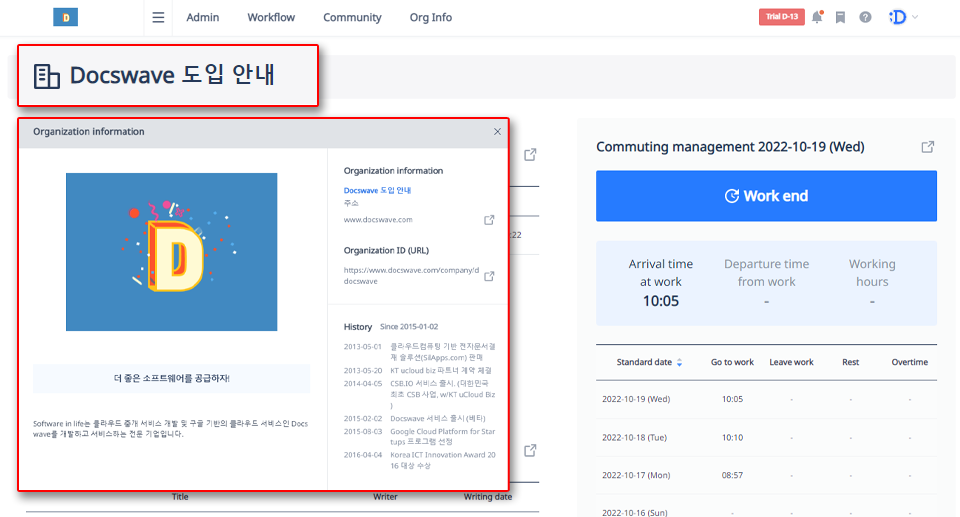Click the company URL text under Organization ID
This screenshot has height=517, width=960.
click(411, 276)
